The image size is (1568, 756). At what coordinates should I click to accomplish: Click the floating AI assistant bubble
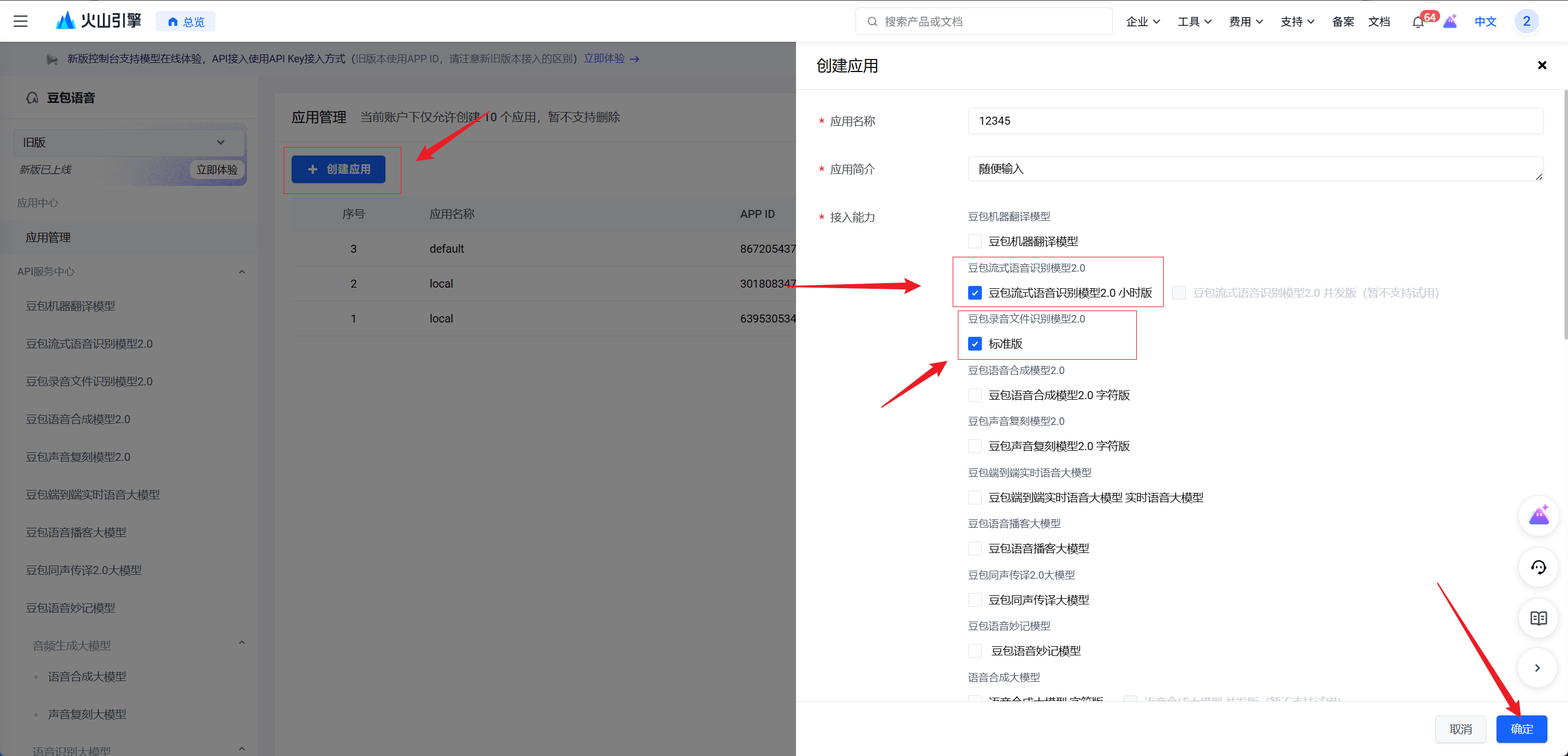(1538, 516)
